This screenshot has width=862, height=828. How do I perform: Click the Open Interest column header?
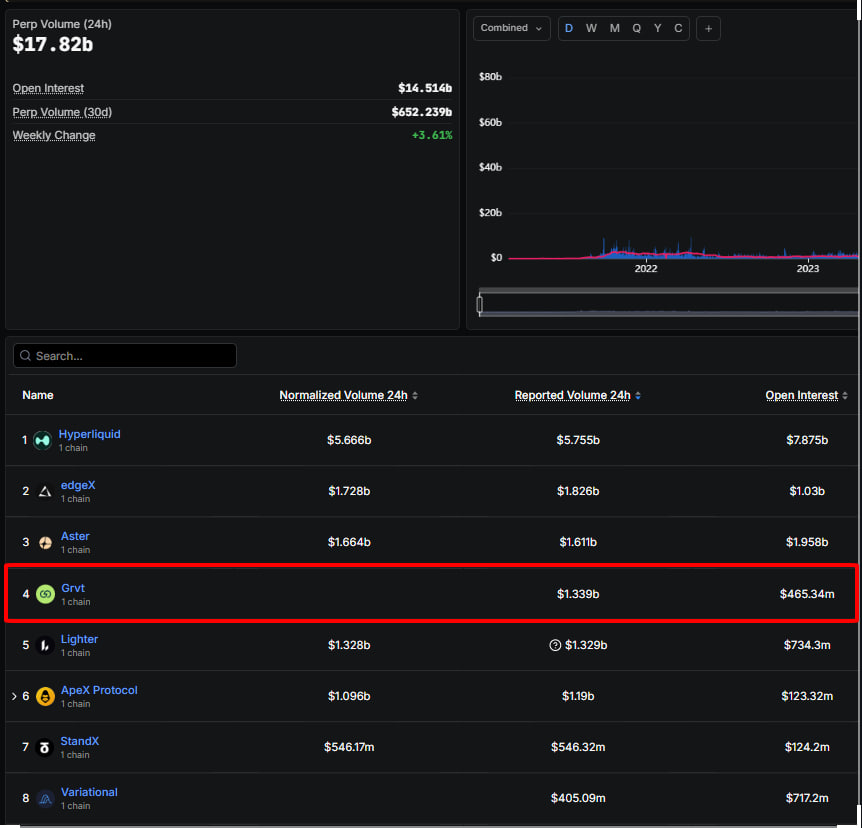pyautogui.click(x=802, y=395)
